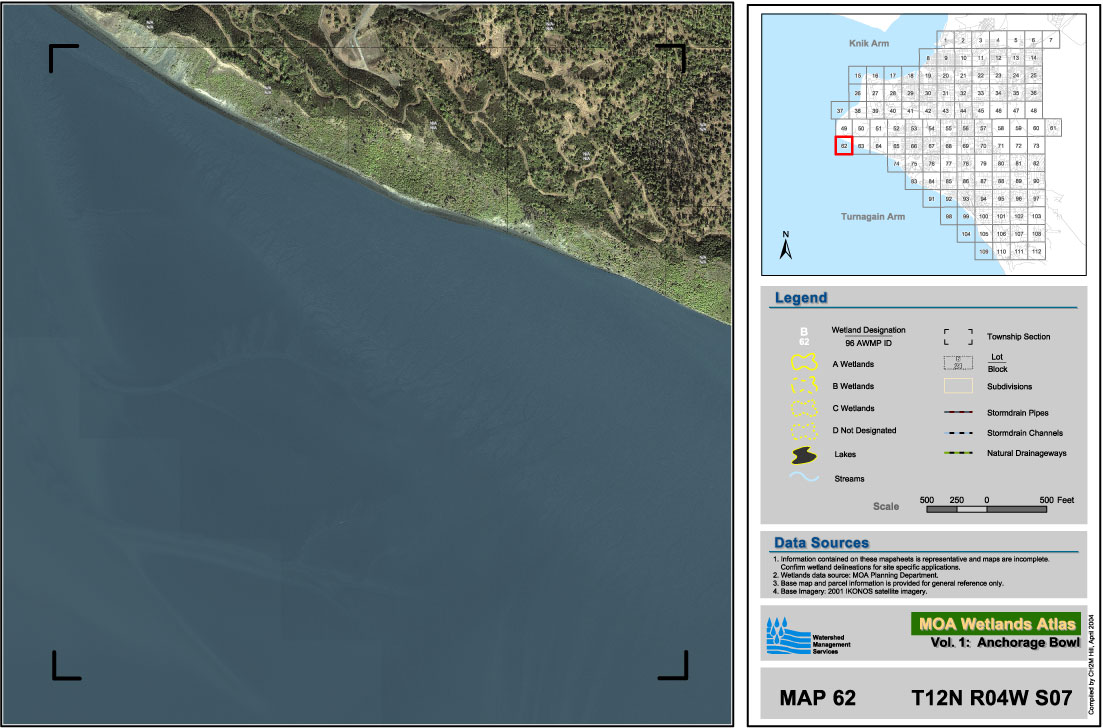This screenshot has height=728, width=1103.
Task: Click the Natural Drainageways green line symbol
Action: (958, 454)
